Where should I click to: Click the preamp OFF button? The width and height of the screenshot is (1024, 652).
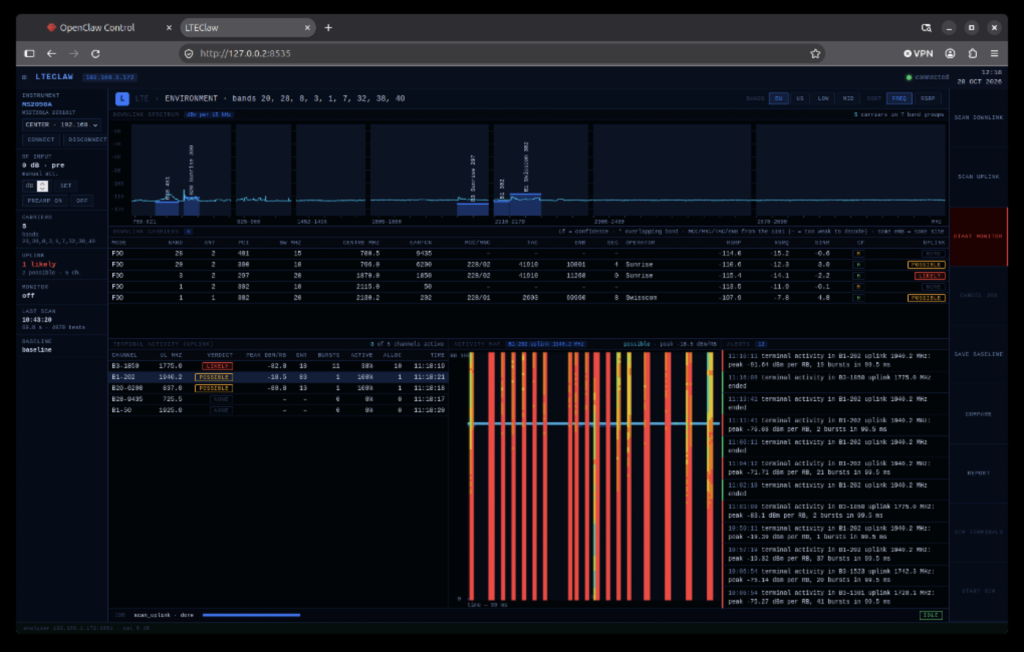tap(82, 201)
